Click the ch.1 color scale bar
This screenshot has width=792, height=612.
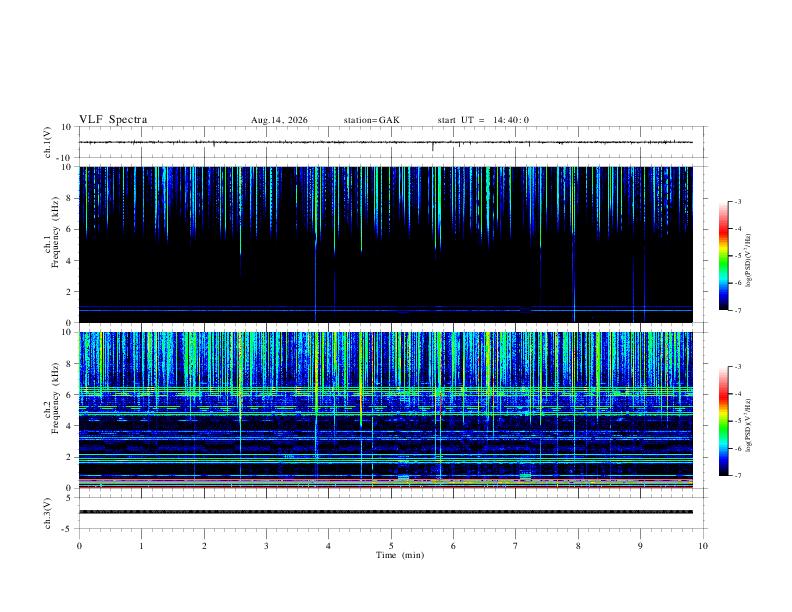(x=723, y=256)
